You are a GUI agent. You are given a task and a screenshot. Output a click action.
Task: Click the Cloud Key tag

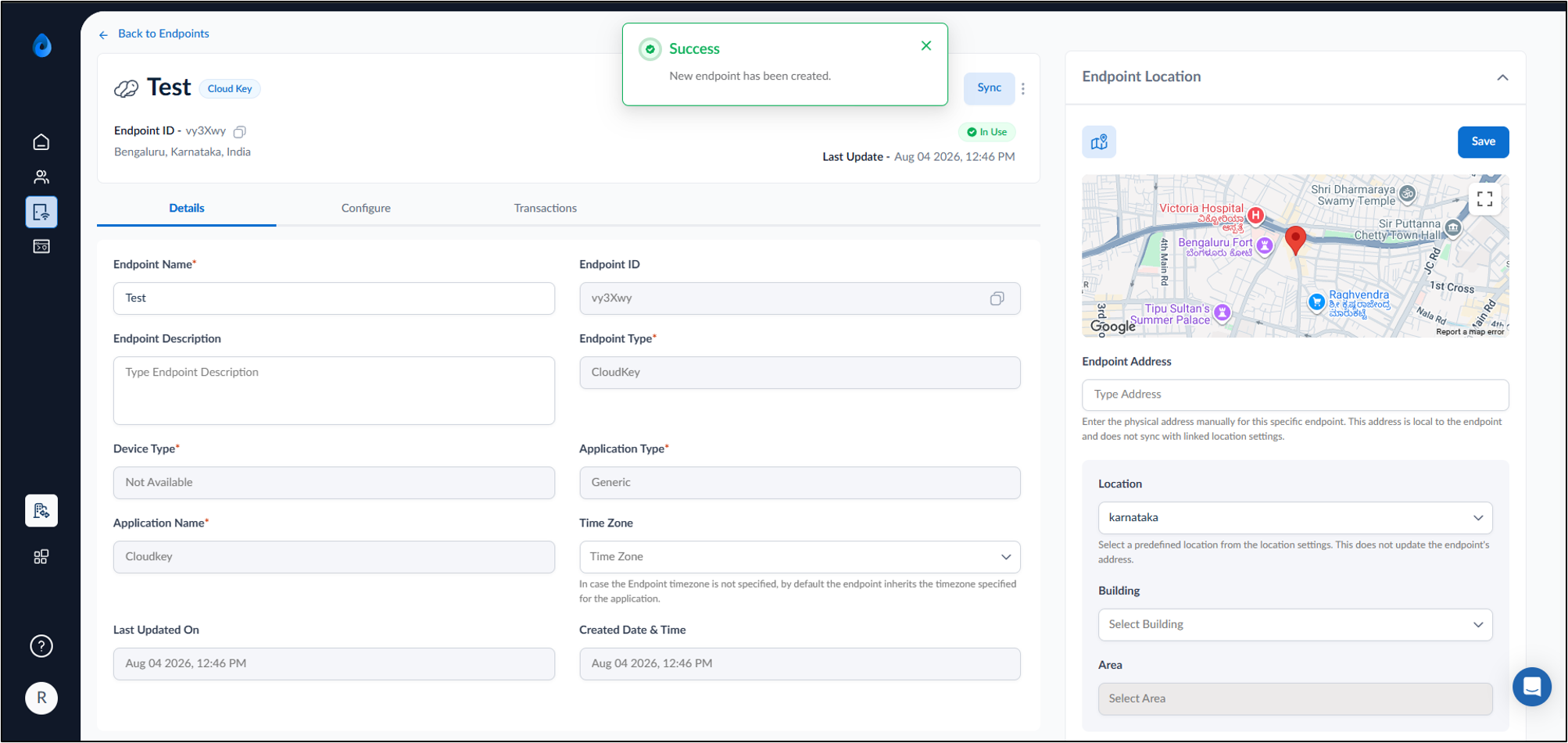pyautogui.click(x=230, y=88)
